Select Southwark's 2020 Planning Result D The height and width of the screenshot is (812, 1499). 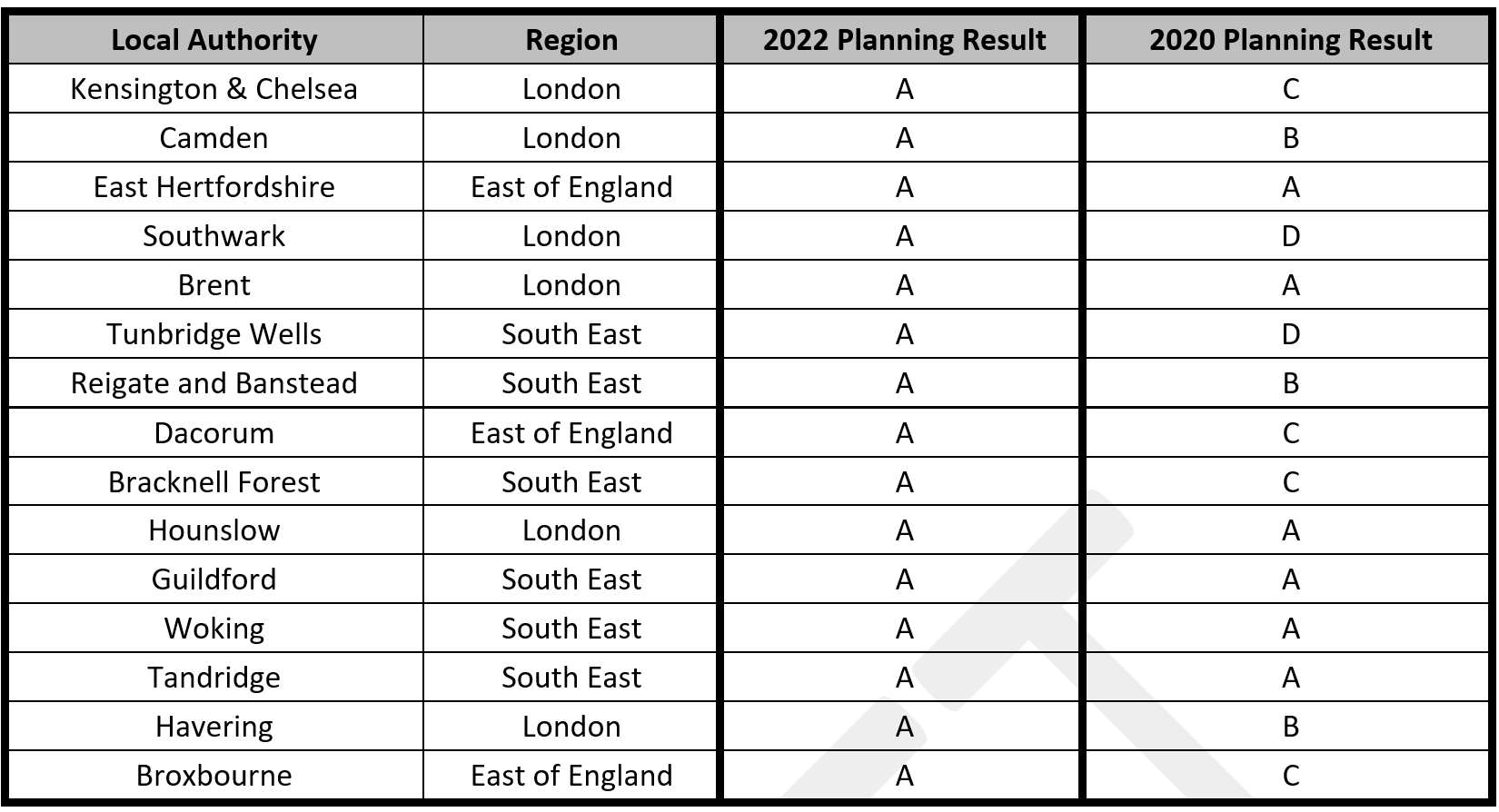tap(1290, 236)
